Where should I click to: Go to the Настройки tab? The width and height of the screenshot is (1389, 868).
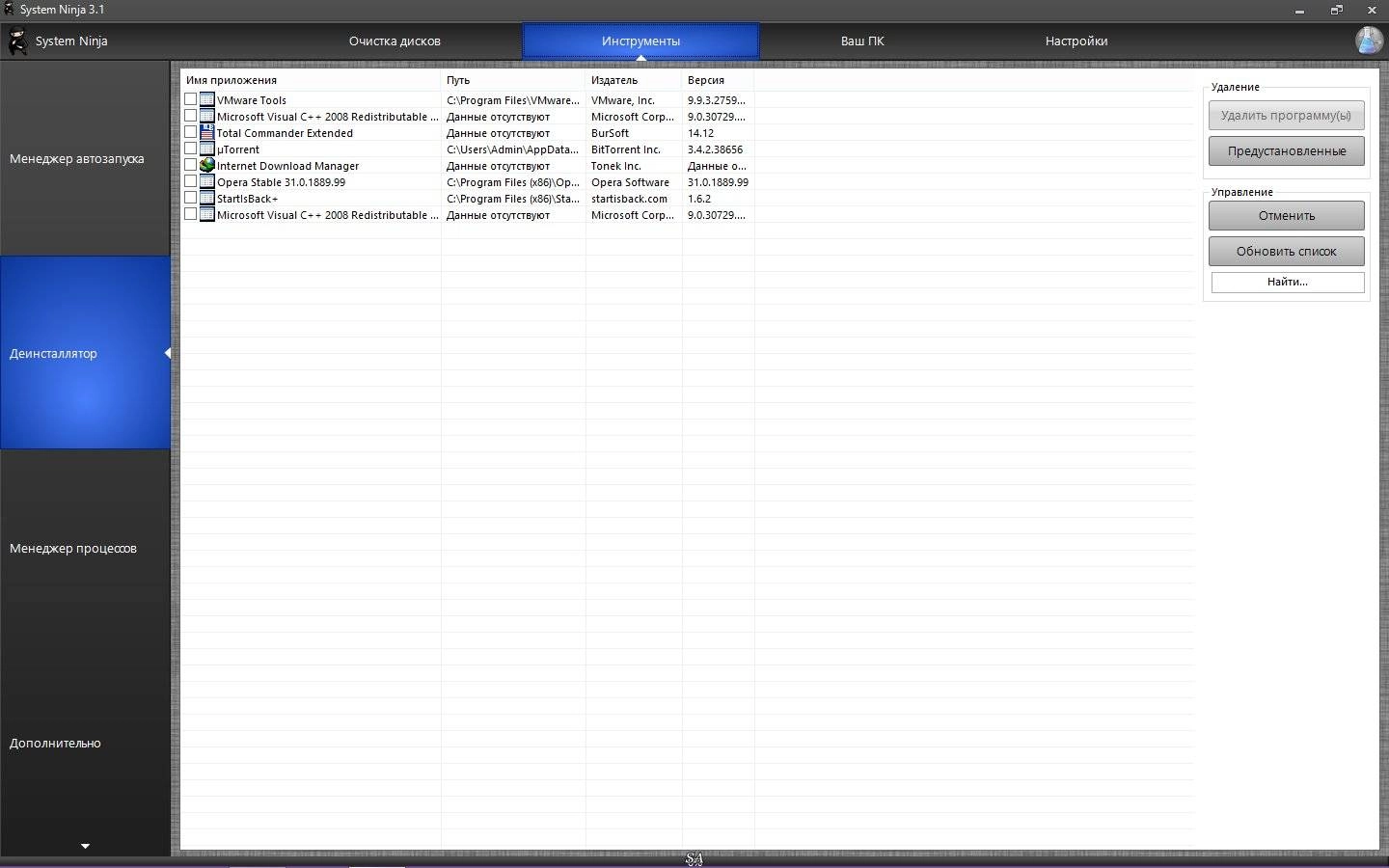coord(1076,41)
